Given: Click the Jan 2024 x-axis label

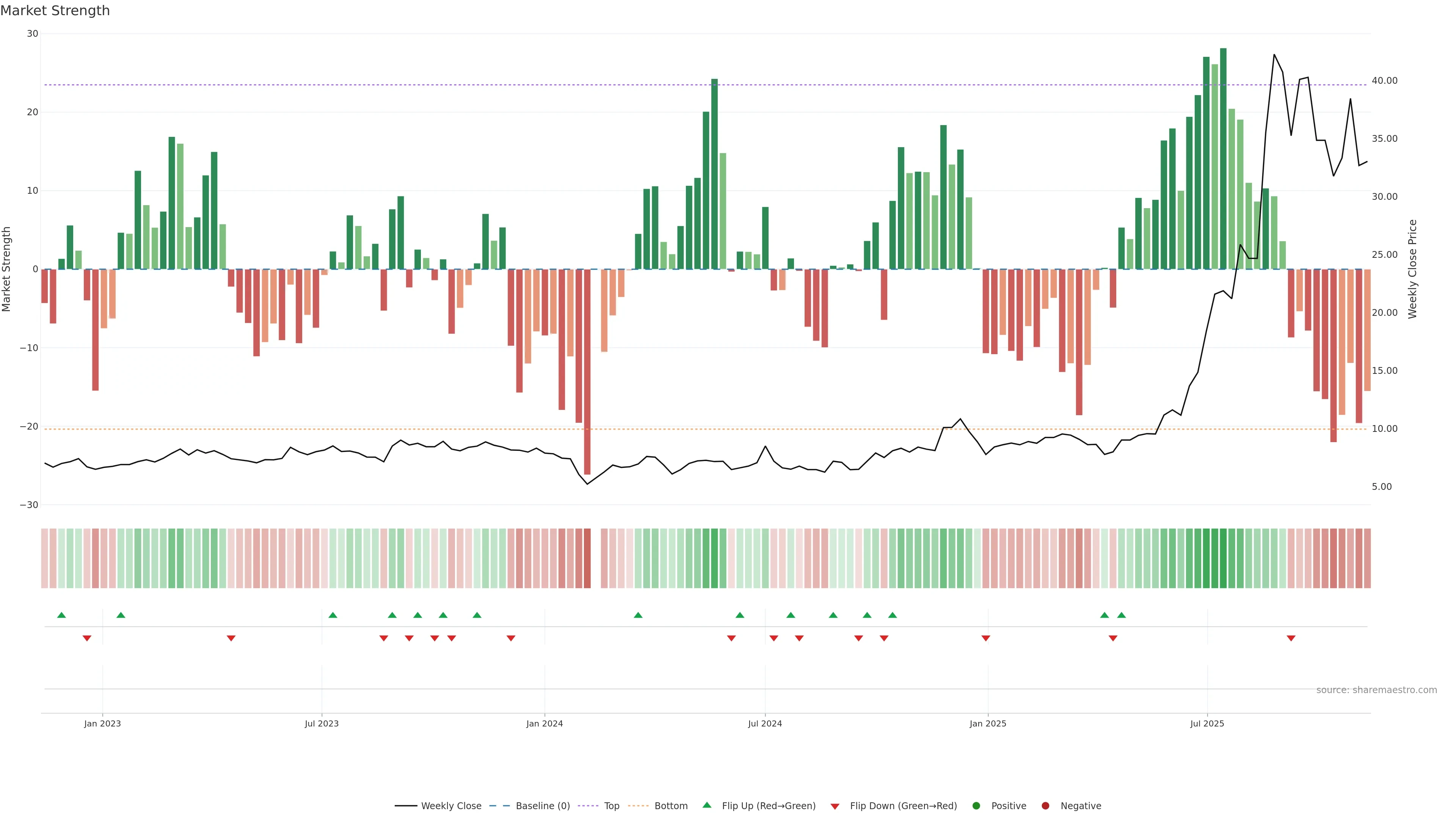Looking at the screenshot, I should 544,723.
